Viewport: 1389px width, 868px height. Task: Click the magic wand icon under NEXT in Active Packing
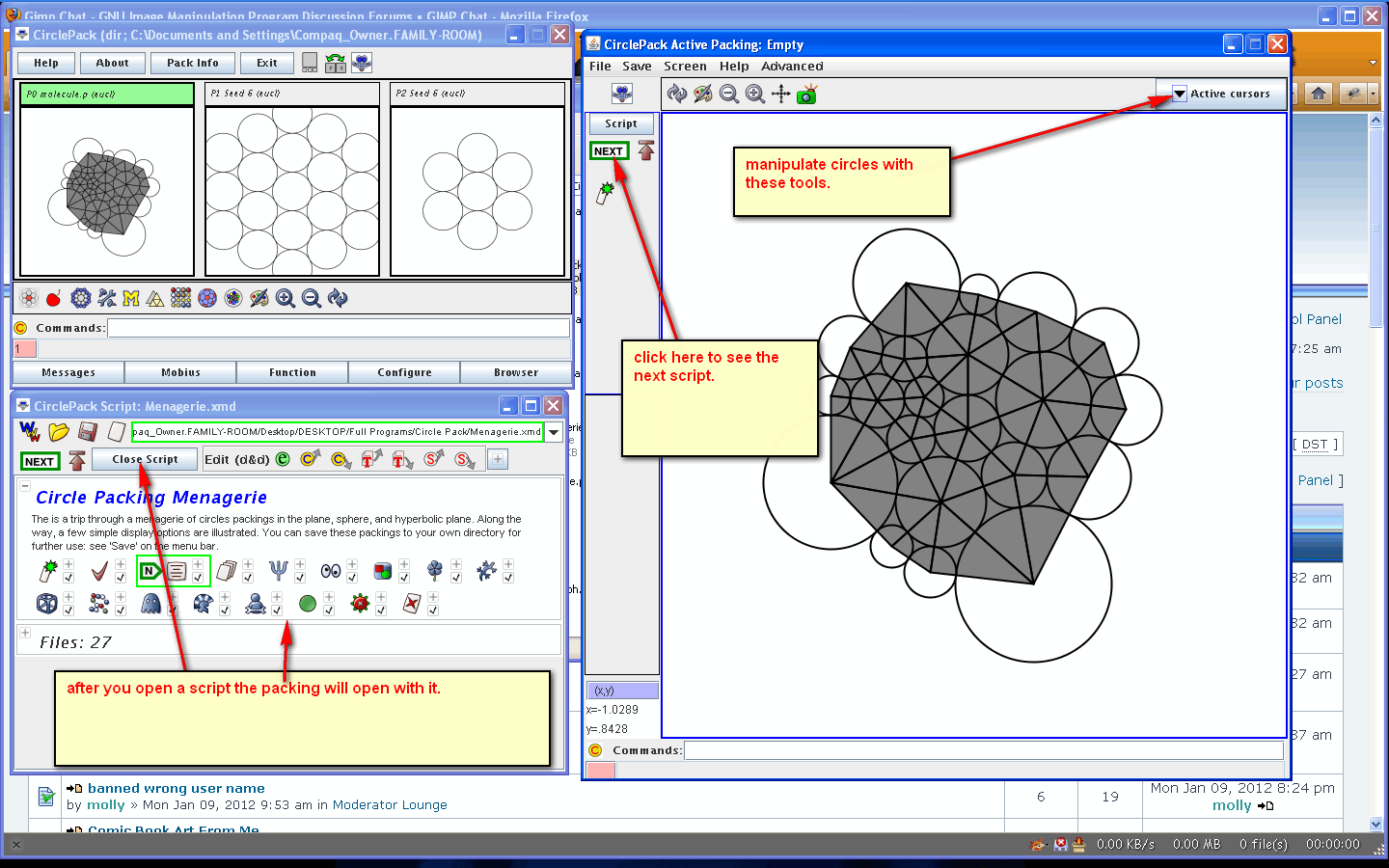tap(605, 193)
